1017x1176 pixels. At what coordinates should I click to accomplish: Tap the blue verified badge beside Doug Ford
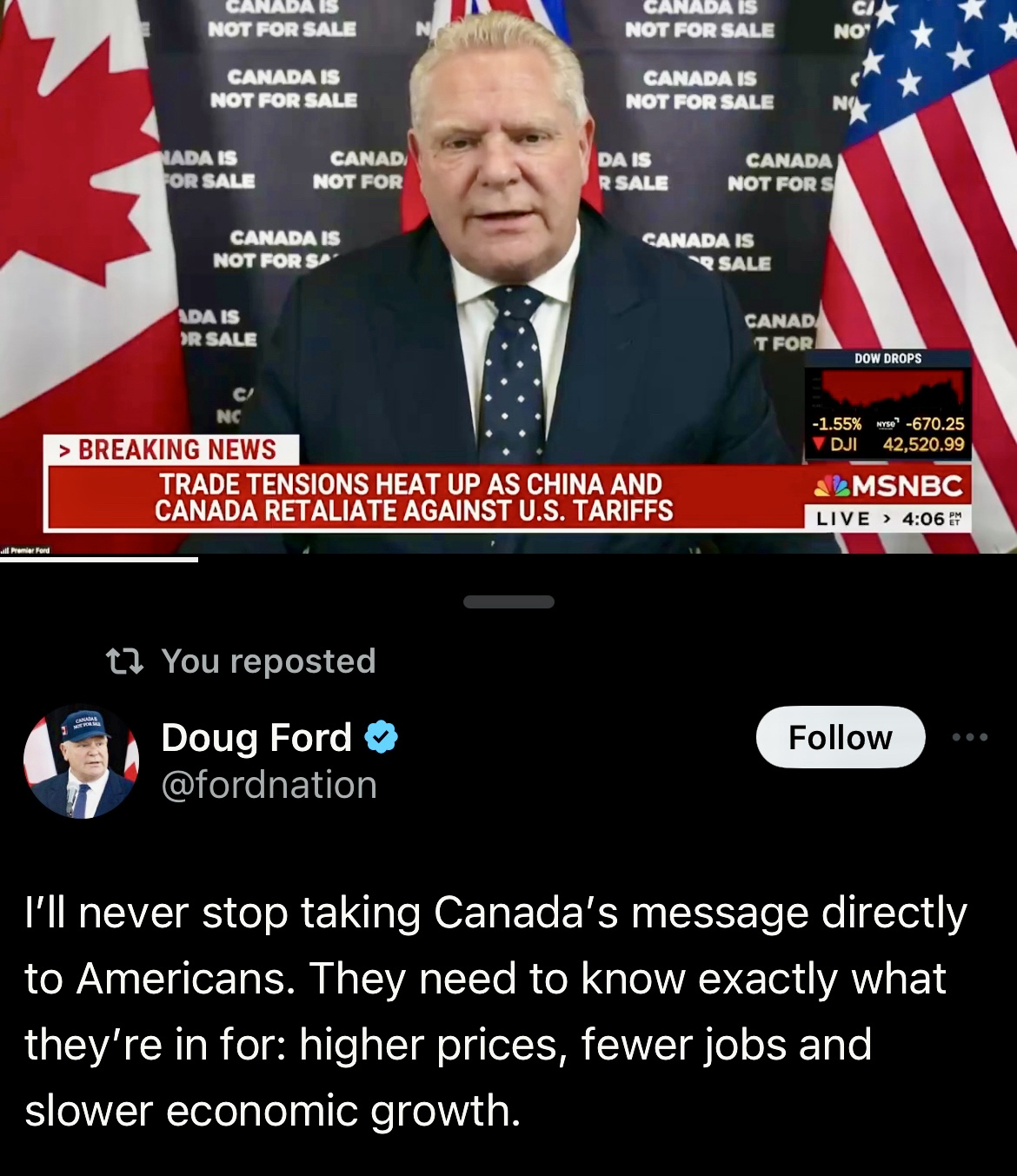[381, 738]
